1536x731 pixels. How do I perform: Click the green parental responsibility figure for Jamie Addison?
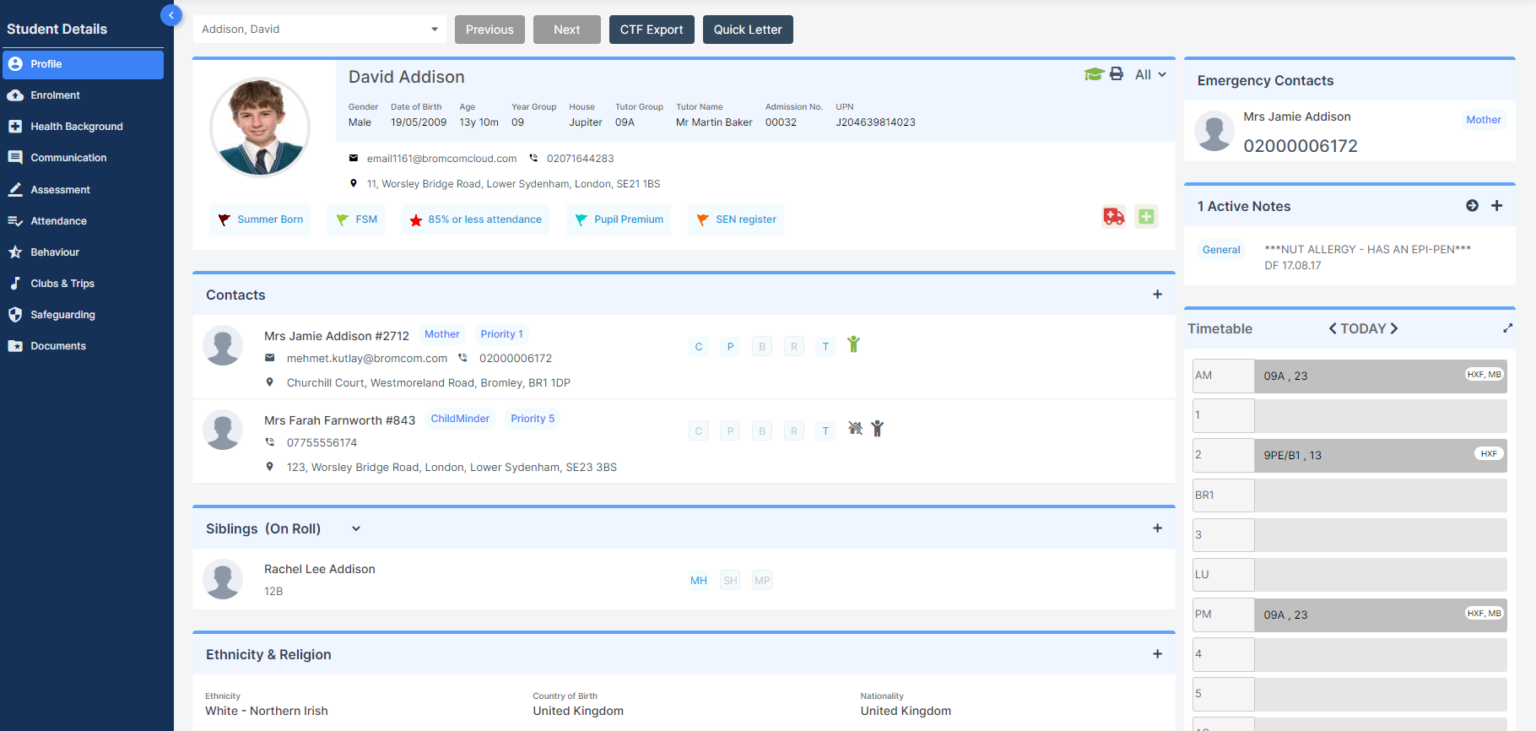point(855,345)
